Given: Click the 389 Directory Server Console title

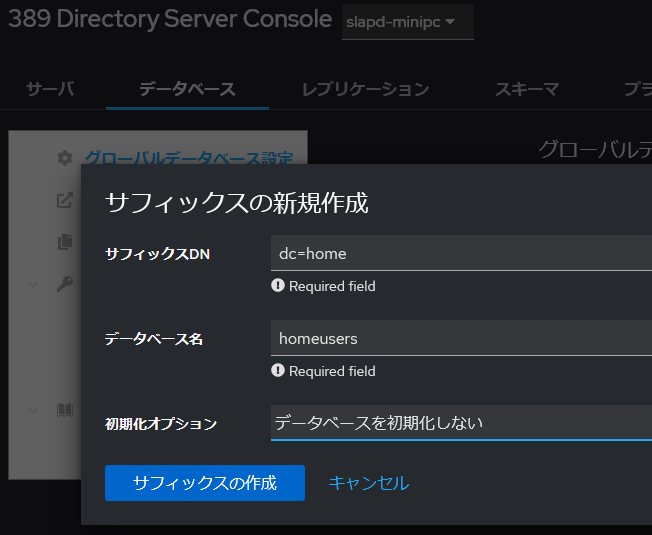Looking at the screenshot, I should click(x=170, y=19).
